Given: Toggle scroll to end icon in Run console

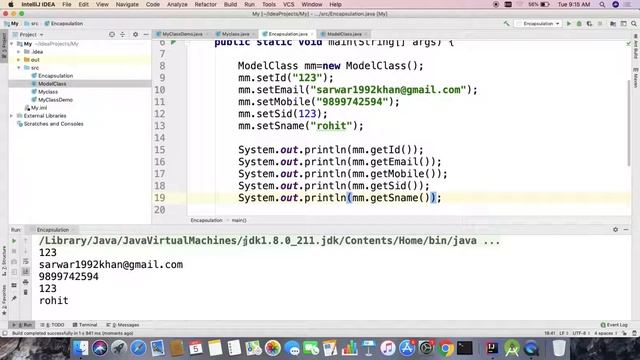Looking at the screenshot, I should coord(26,272).
